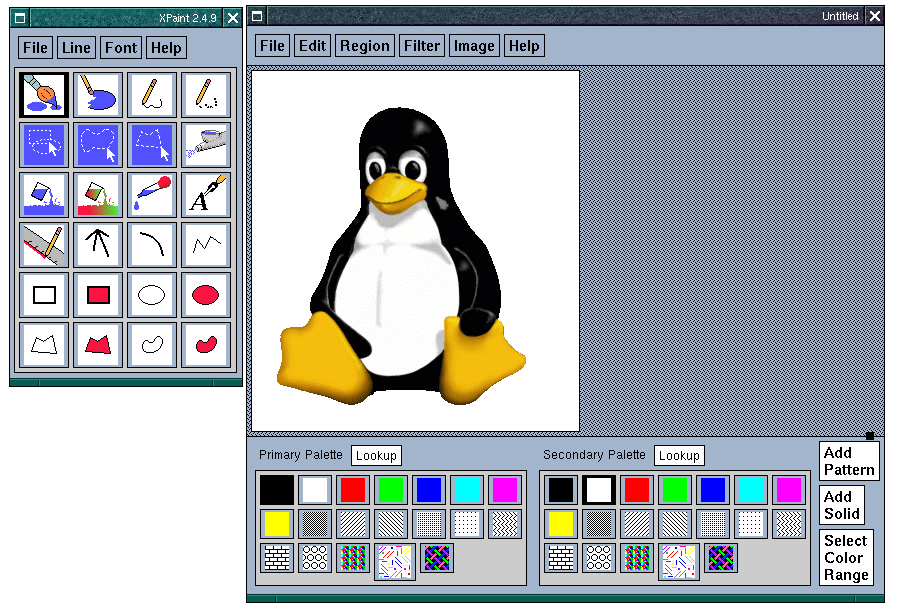The height and width of the screenshot is (610, 898).
Task: Pick magenta in the Primary Palette
Action: 505,490
